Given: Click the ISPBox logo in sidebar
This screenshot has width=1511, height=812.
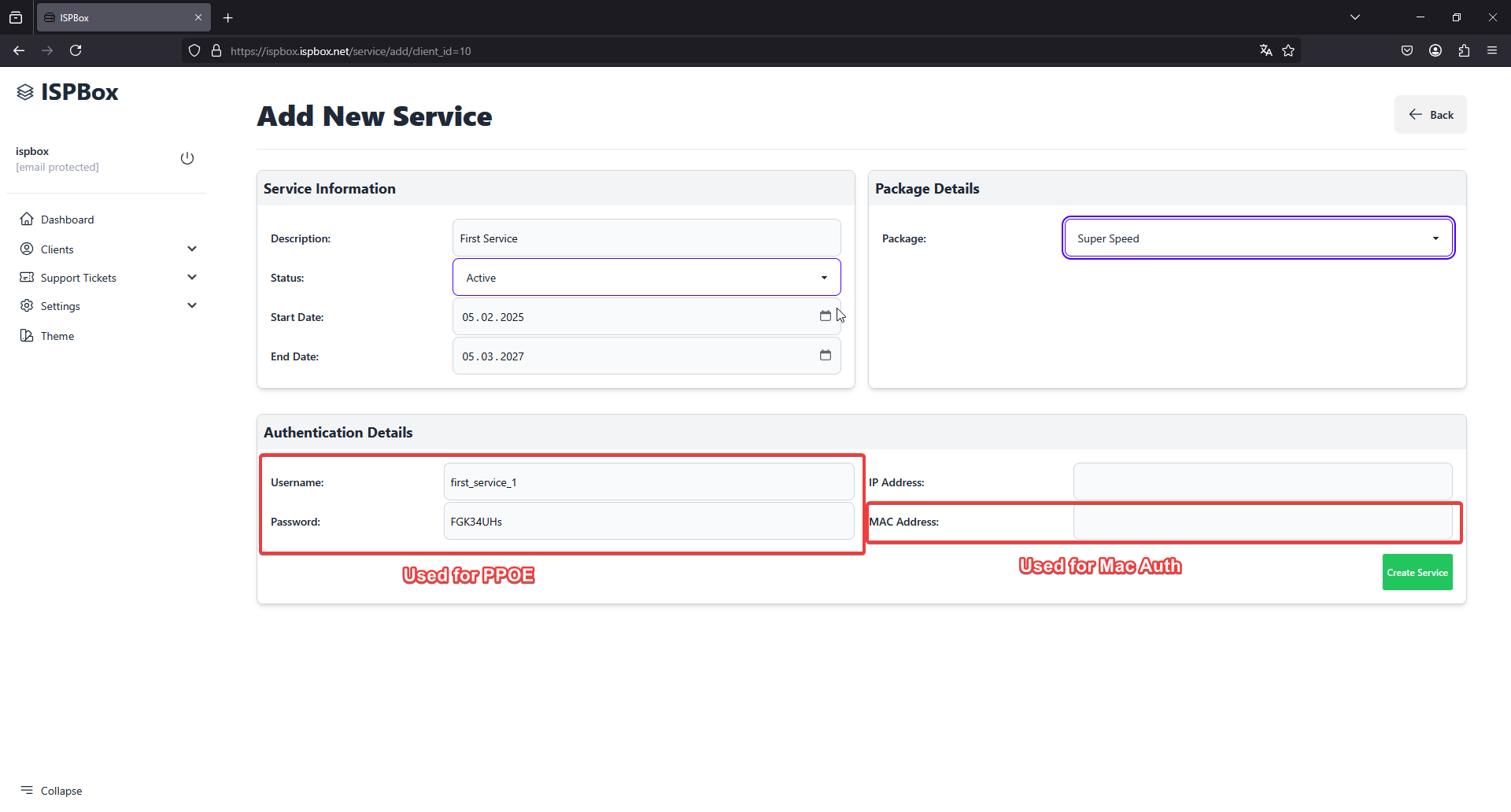Looking at the screenshot, I should coord(68,92).
